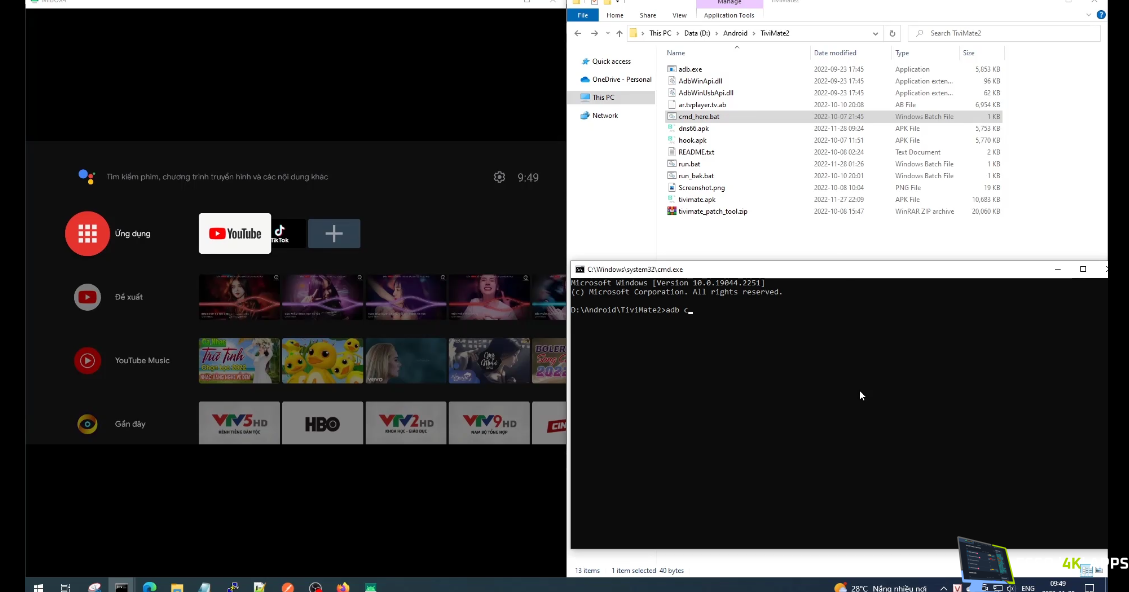Viewport: 1129px width, 592px height.
Task: Open Android TV settings gear
Action: pos(499,177)
